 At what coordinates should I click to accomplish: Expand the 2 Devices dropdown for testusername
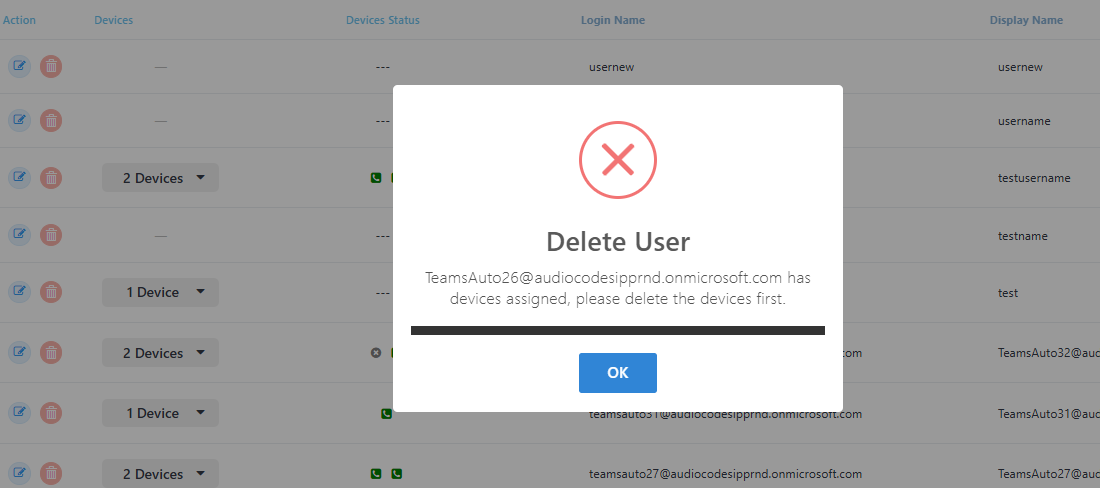pyautogui.click(x=160, y=178)
